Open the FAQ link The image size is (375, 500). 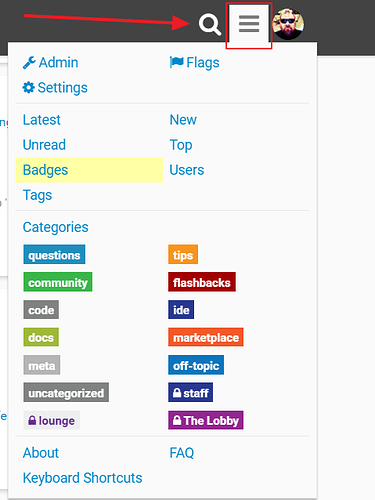[182, 453]
